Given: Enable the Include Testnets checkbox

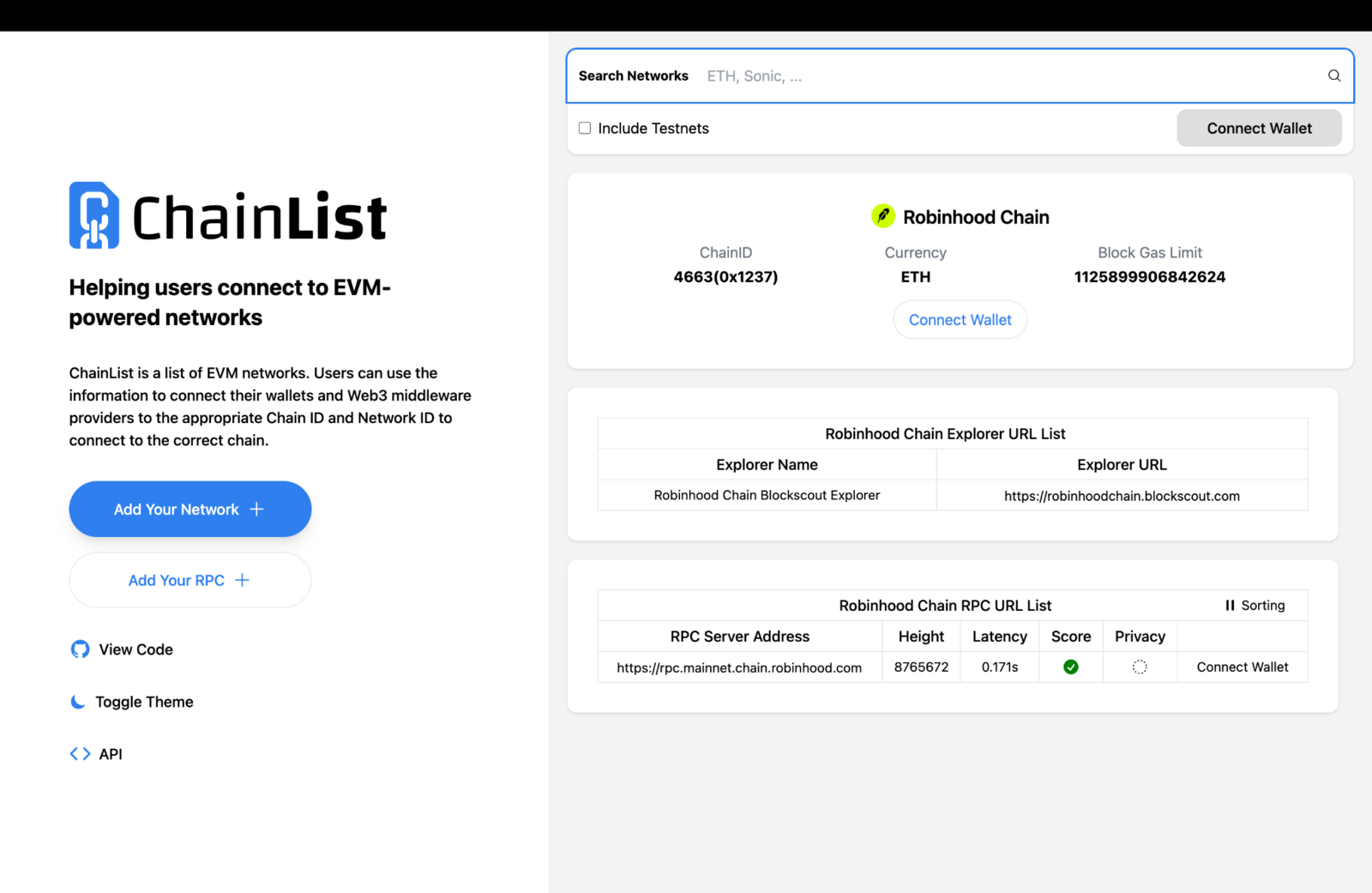Looking at the screenshot, I should (585, 128).
